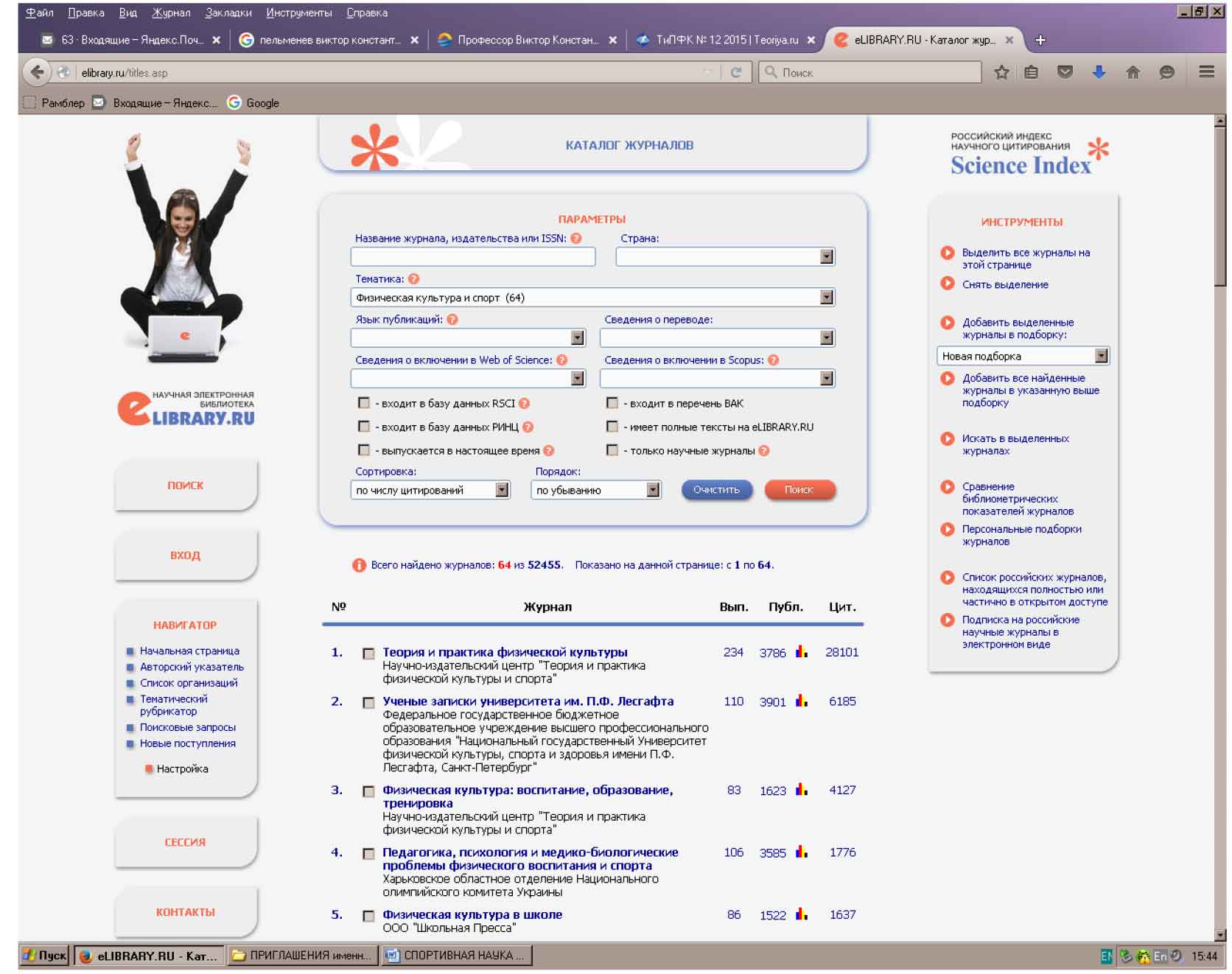Open the Закладки menu
The image size is (1232, 974).
228,13
